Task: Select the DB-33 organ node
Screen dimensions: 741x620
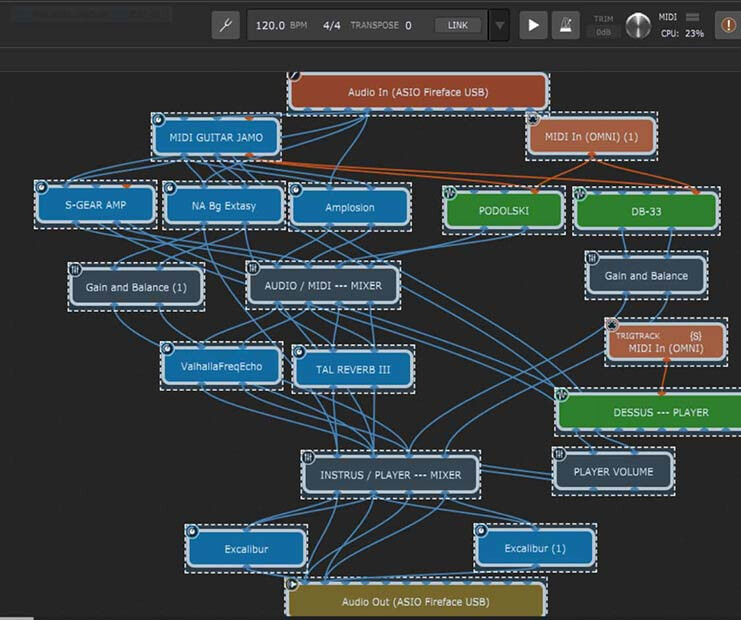Action: 646,211
